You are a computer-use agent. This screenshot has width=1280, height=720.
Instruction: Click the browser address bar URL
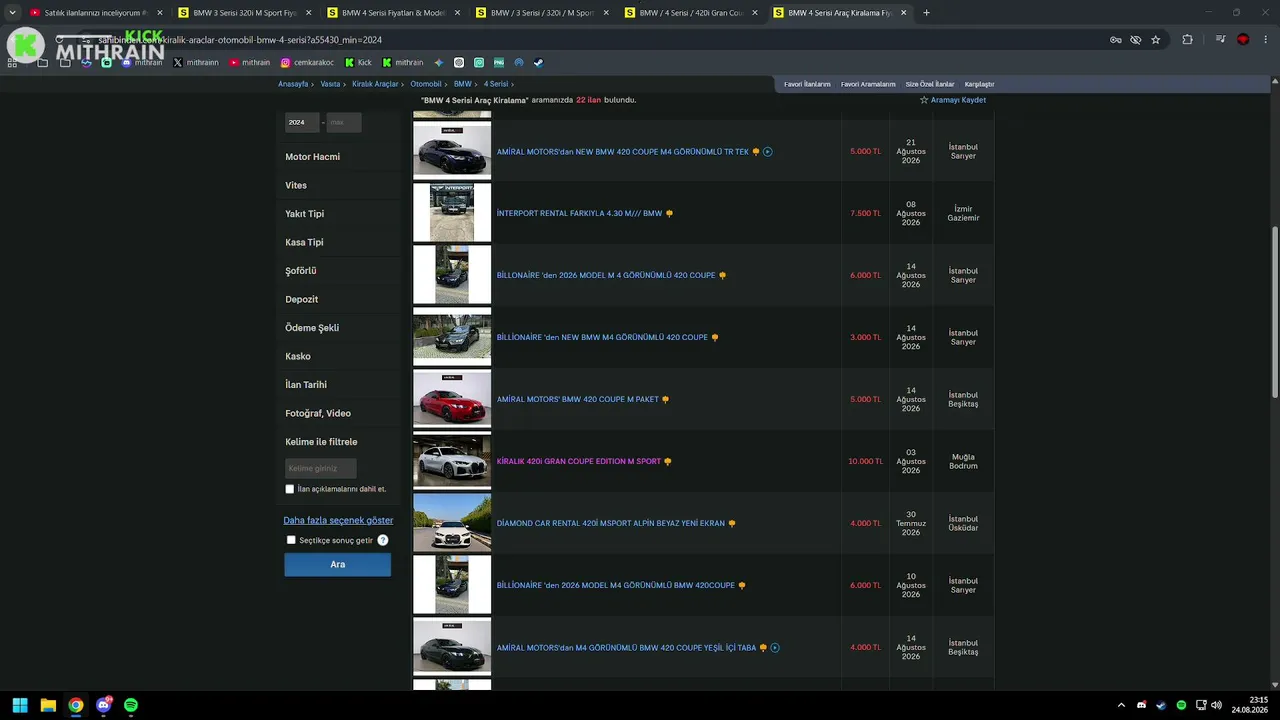240,40
